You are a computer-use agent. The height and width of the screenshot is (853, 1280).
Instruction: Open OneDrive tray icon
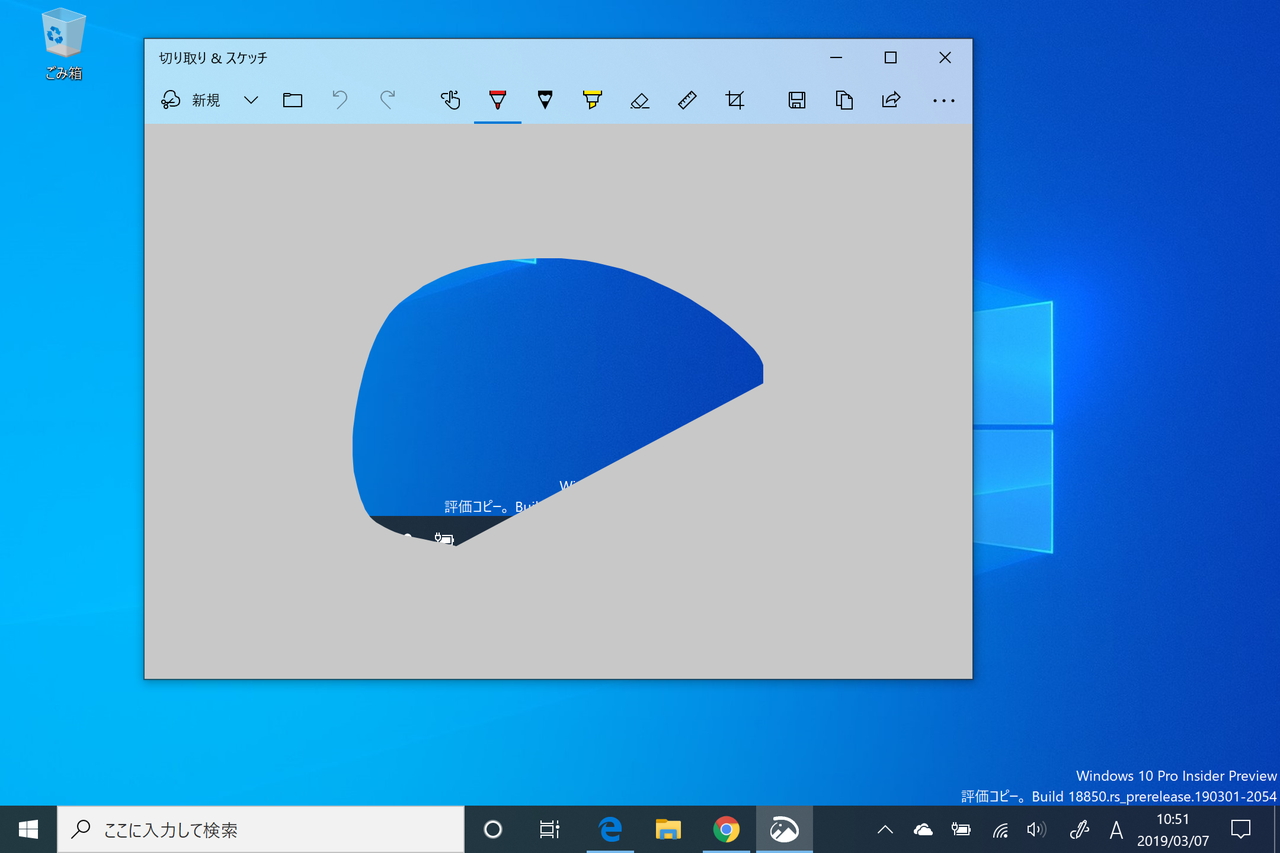(x=923, y=829)
